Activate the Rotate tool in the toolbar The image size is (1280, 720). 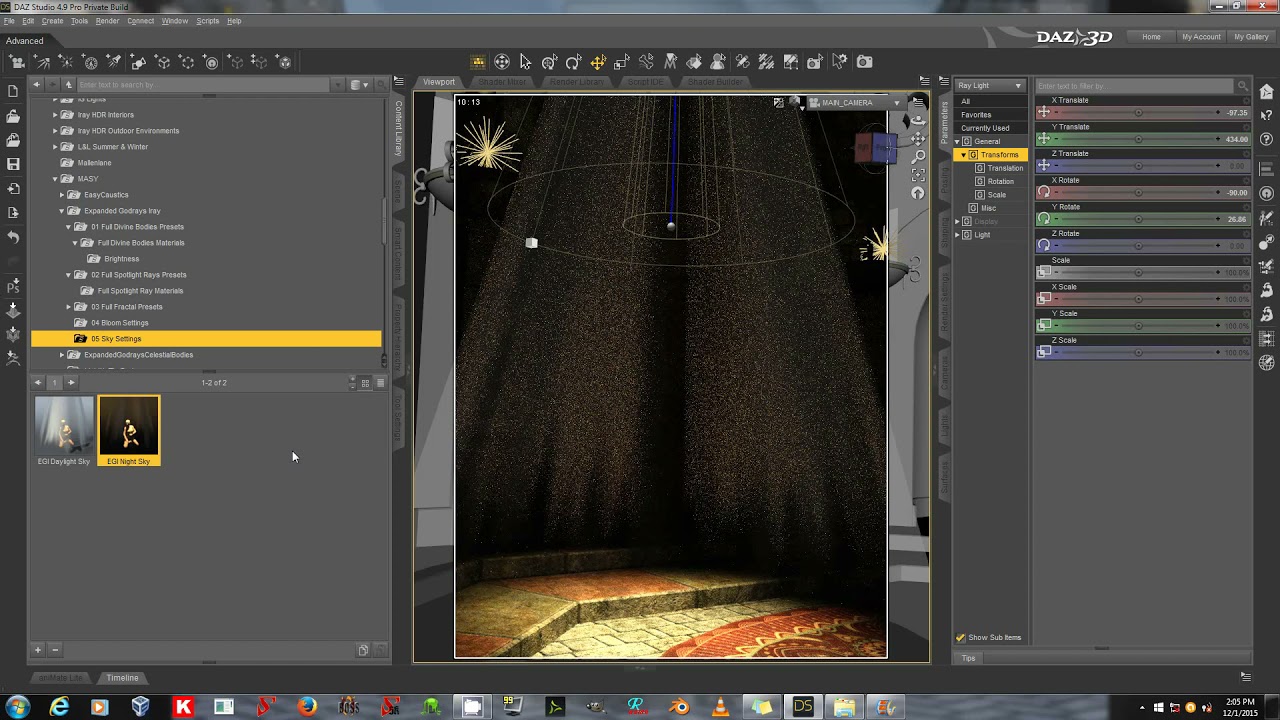pos(574,62)
